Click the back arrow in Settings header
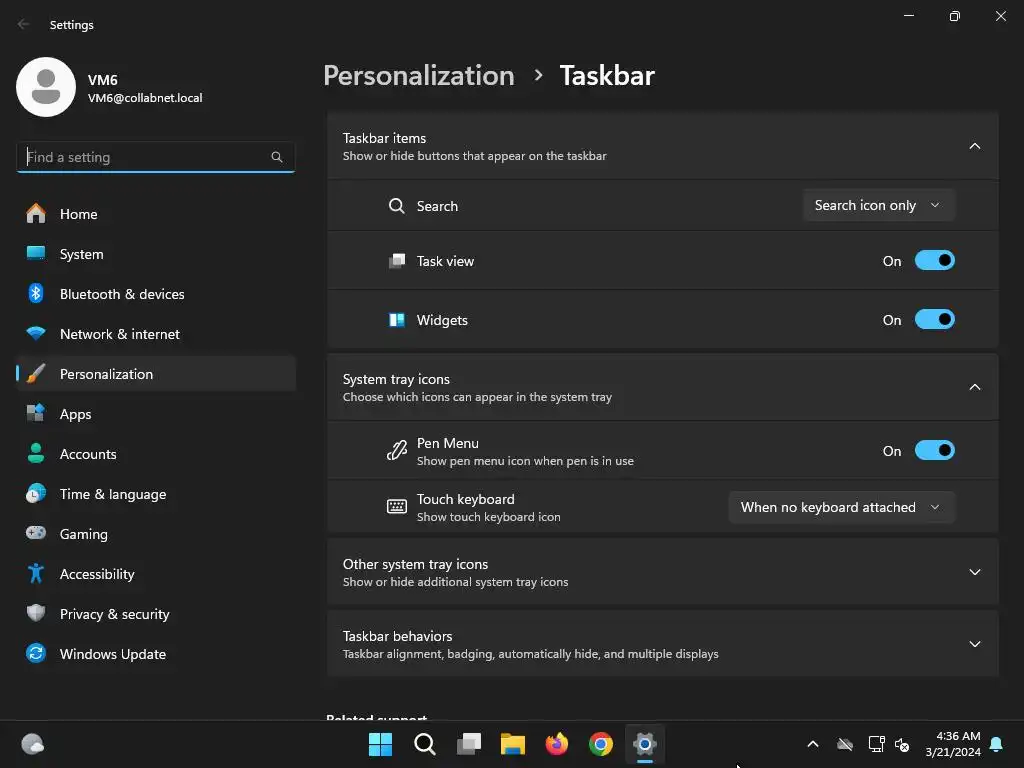 [24, 24]
